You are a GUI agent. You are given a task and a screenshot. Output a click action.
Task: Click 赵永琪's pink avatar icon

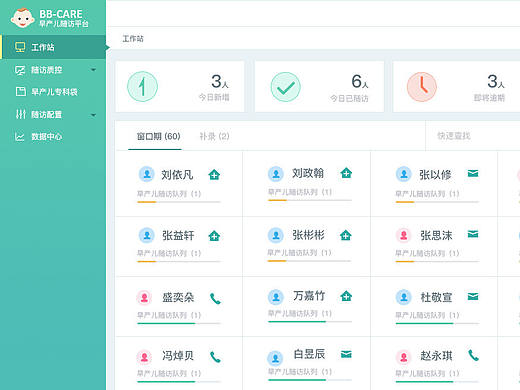click(403, 357)
